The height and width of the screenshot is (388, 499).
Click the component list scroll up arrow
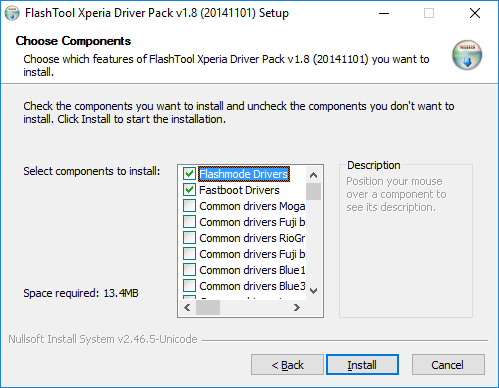[313, 175]
